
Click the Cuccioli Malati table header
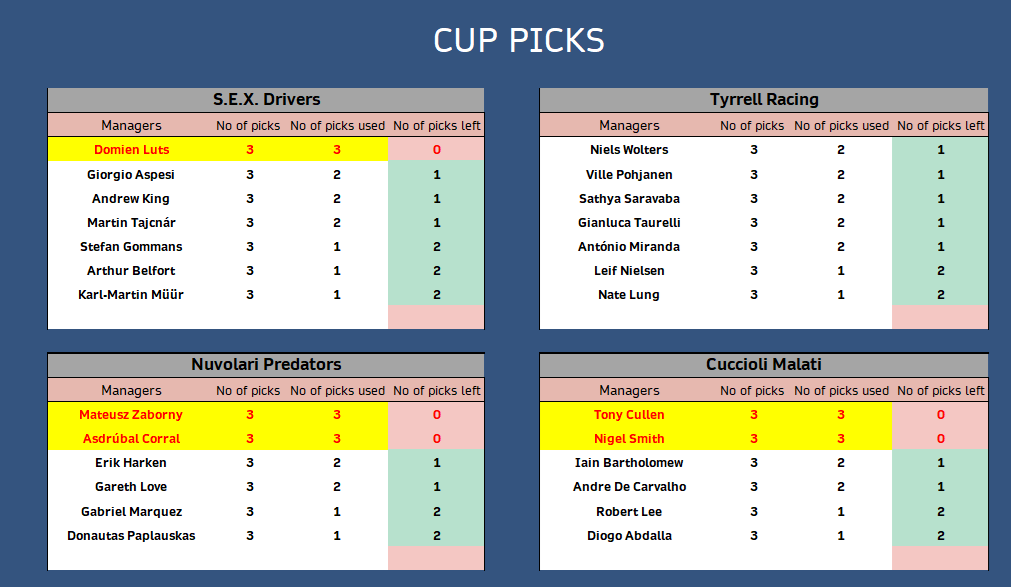point(763,364)
